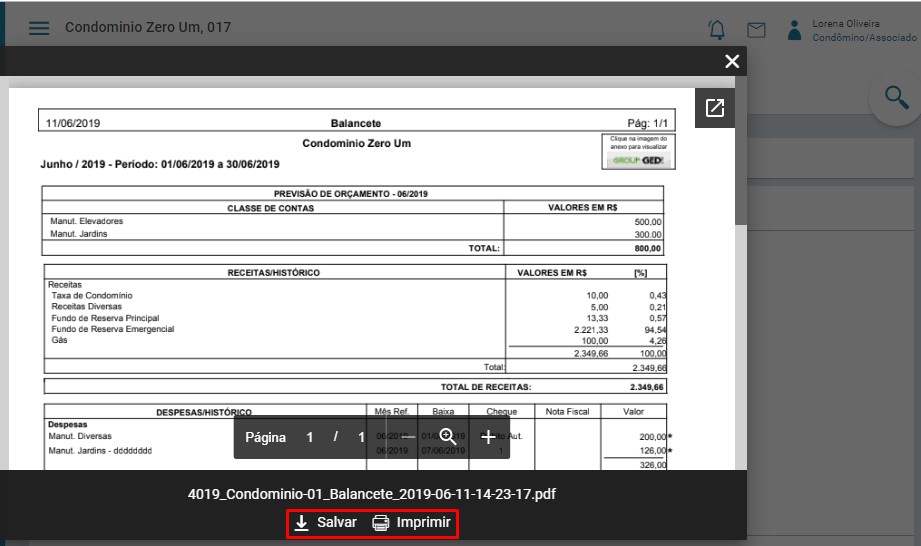Click the user profile avatar icon

pyautogui.click(x=794, y=30)
